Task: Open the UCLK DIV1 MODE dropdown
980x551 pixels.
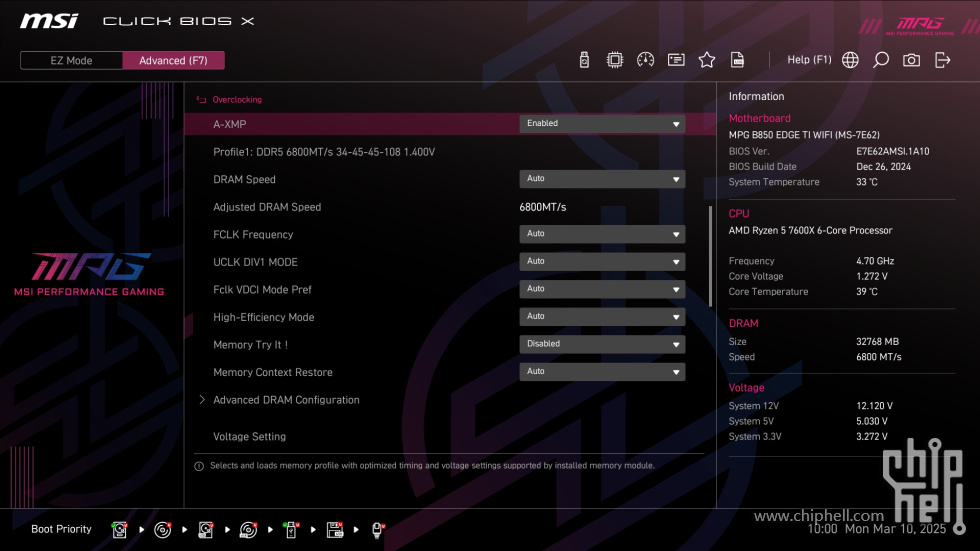Action: pos(602,261)
